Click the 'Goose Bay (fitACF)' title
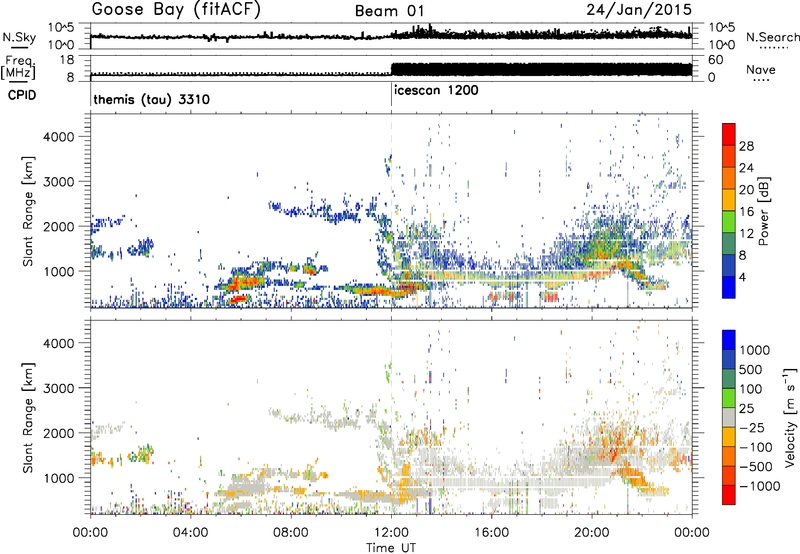Viewport: 800px width, 554px height. pos(176,10)
